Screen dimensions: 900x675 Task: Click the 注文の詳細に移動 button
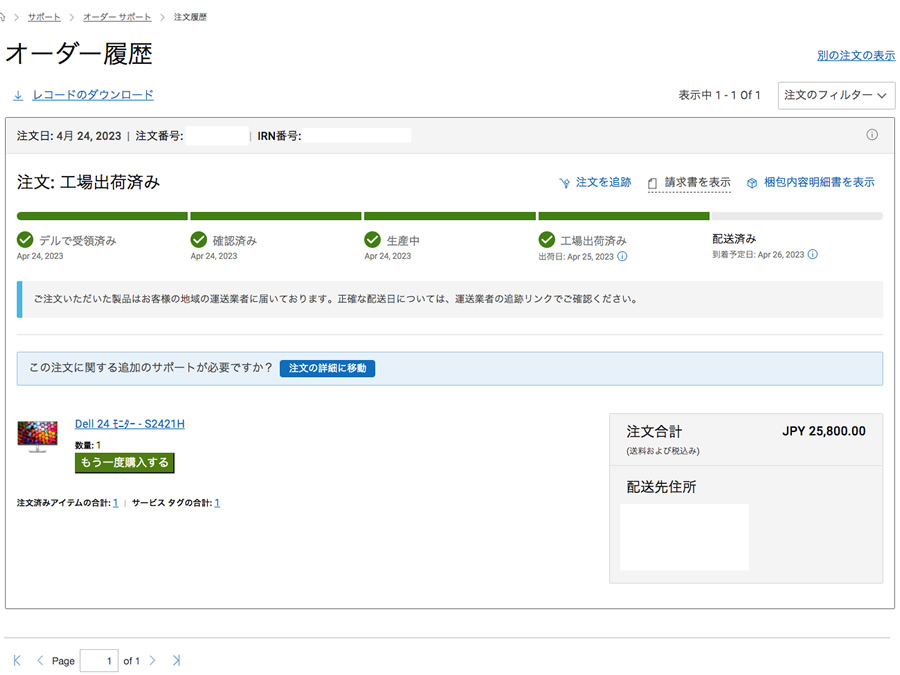coord(327,368)
